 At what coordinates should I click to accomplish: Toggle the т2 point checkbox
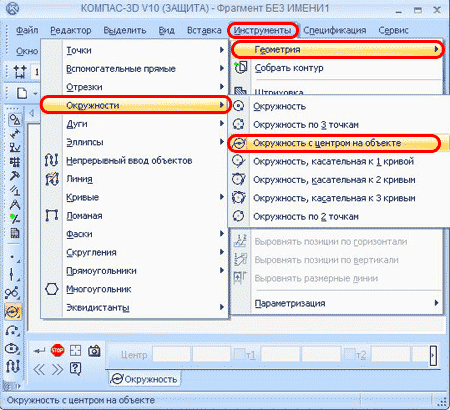[x=349, y=354]
